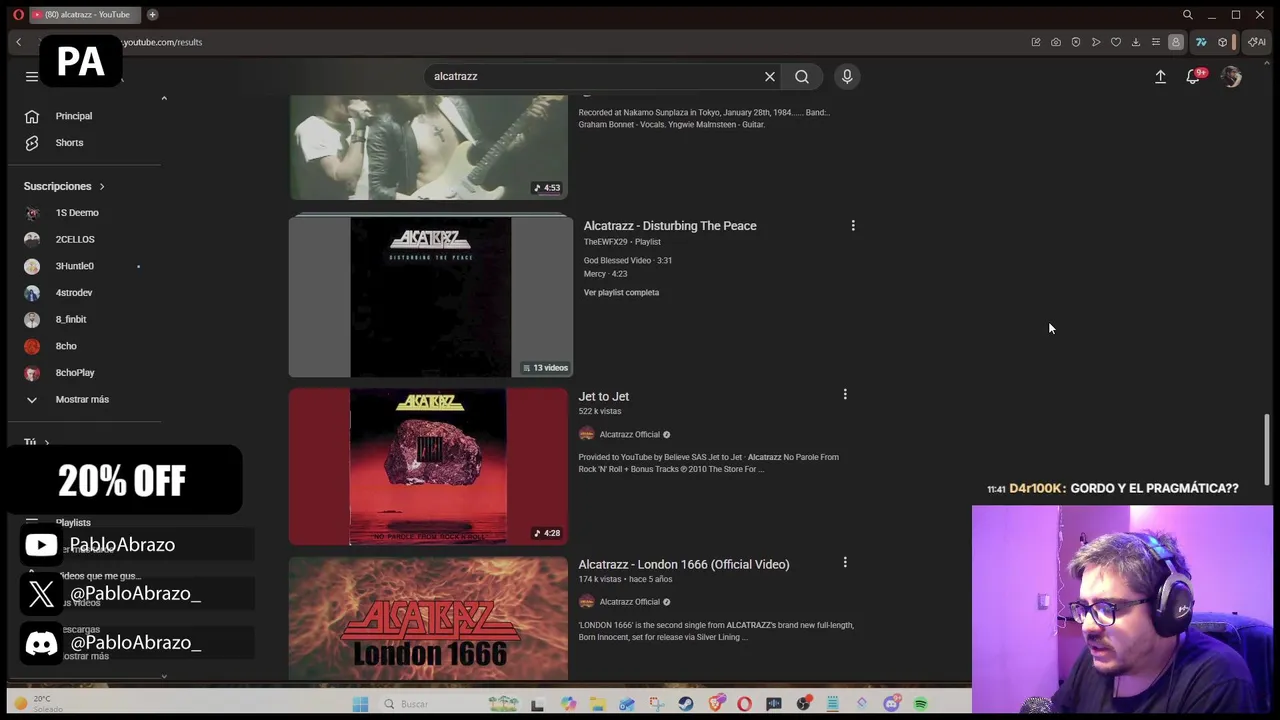Viewport: 1280px width, 720px height.
Task: Click the live concert thumbnail with 4:53 duration
Action: click(428, 147)
